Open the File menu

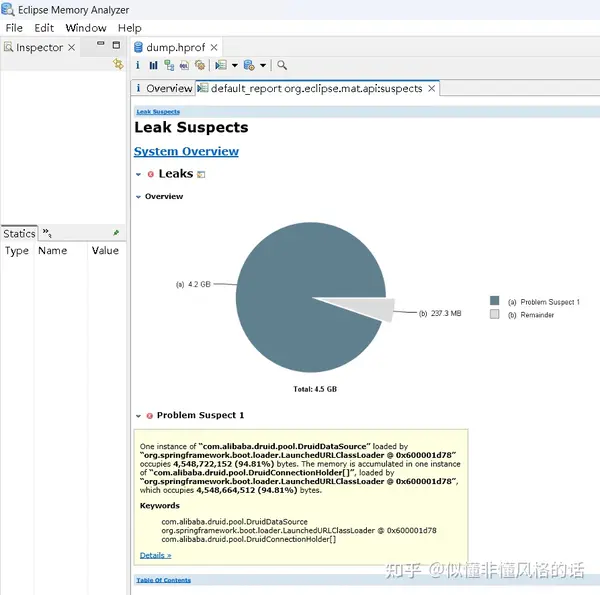pyautogui.click(x=14, y=28)
